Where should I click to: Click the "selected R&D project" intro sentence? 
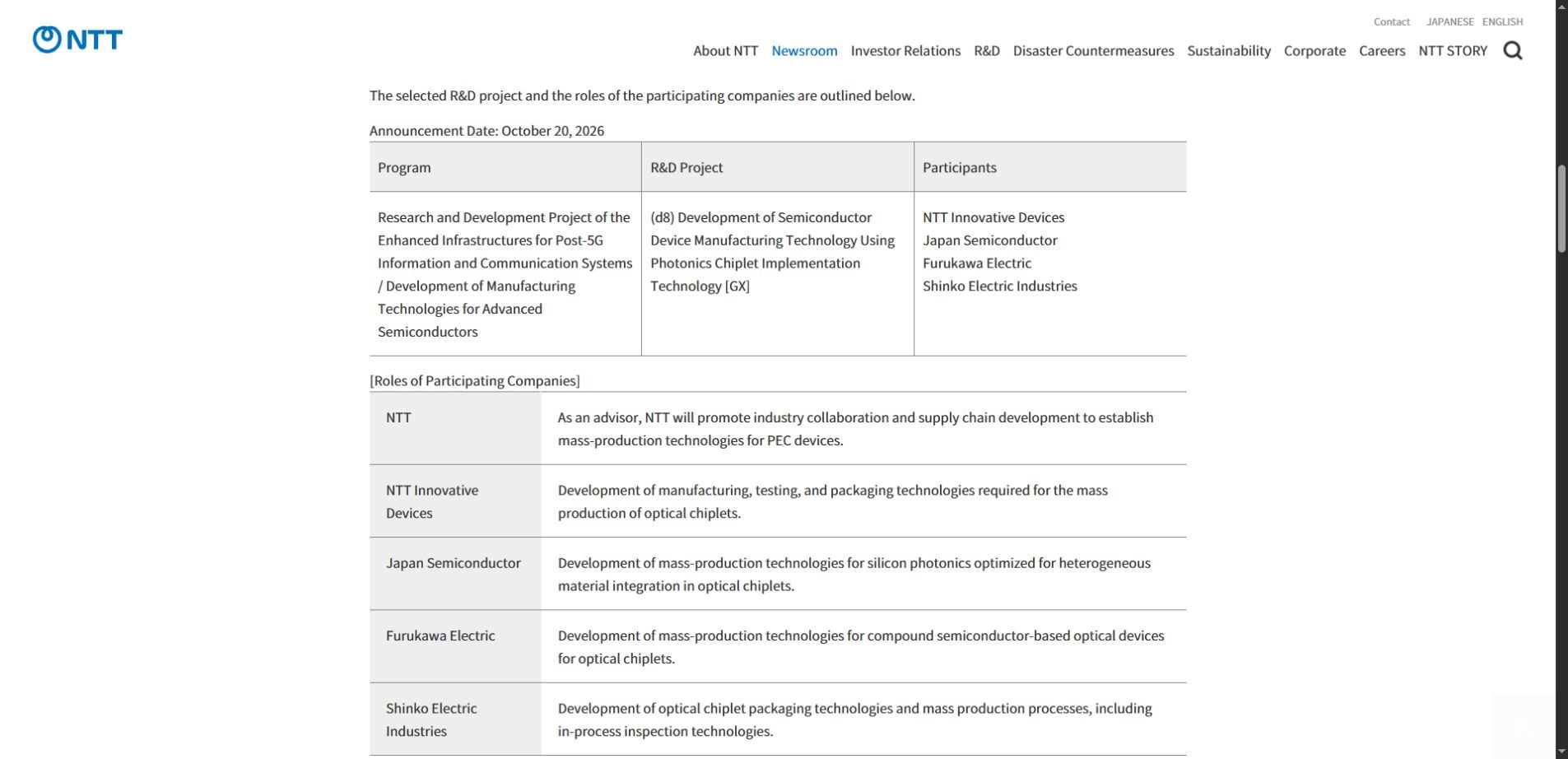[642, 95]
